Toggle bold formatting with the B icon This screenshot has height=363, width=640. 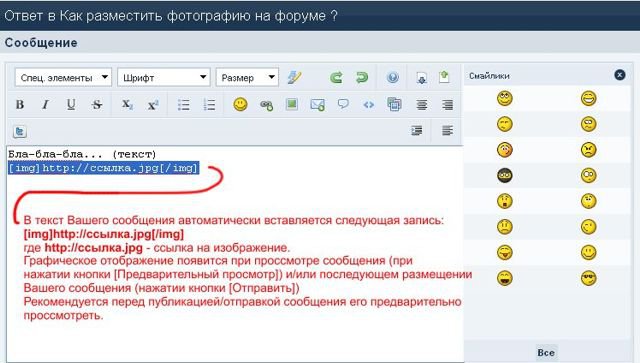click(x=20, y=105)
